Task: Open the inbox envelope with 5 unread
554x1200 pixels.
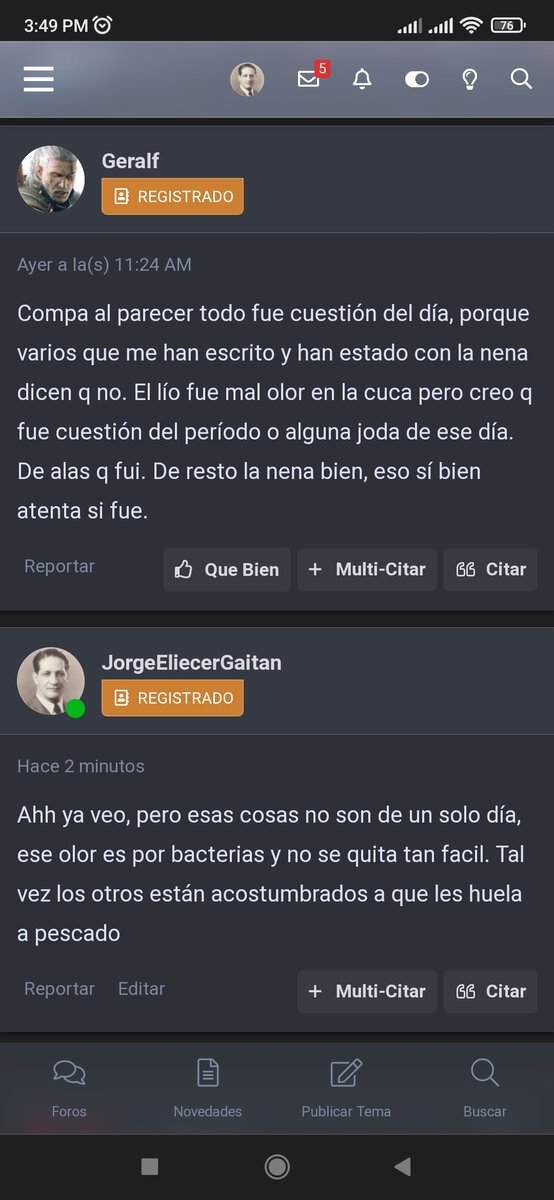Action: coord(311,77)
